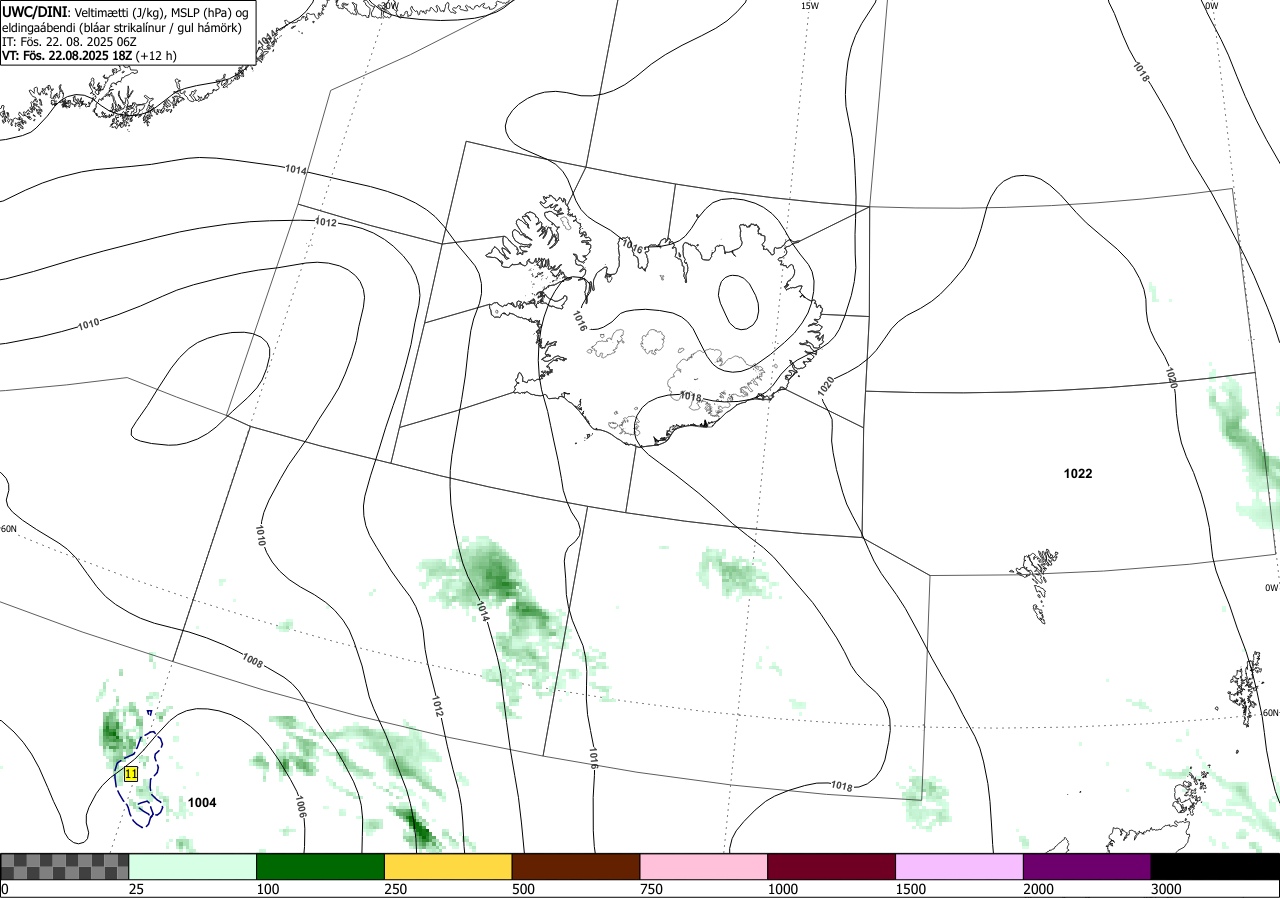Select the gray checkered 0–25 legend swatch
1280x898 pixels.
tap(65, 866)
